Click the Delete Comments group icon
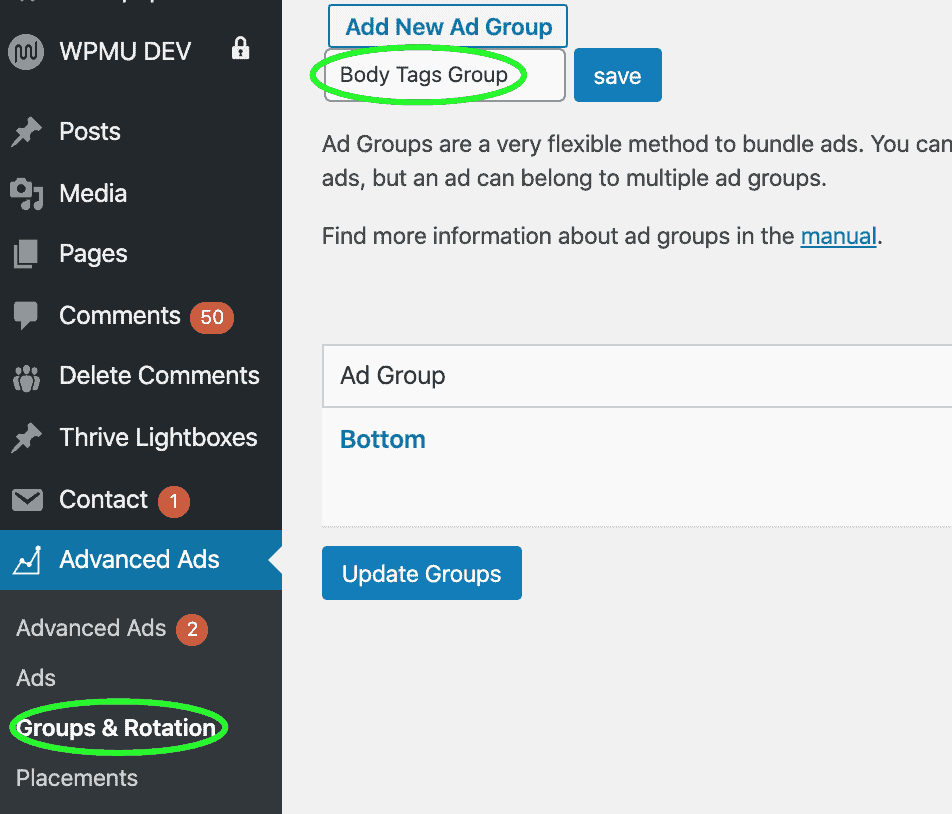Image resolution: width=952 pixels, height=814 pixels. pyautogui.click(x=26, y=378)
